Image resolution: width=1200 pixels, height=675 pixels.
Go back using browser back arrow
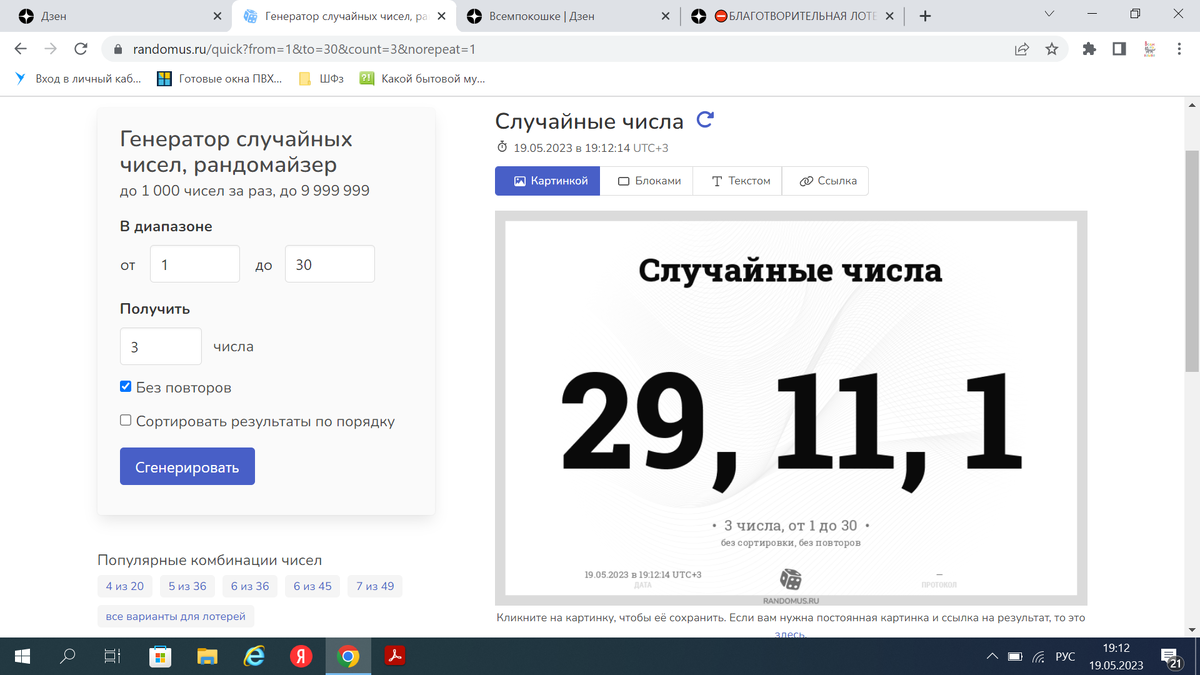click(x=21, y=48)
